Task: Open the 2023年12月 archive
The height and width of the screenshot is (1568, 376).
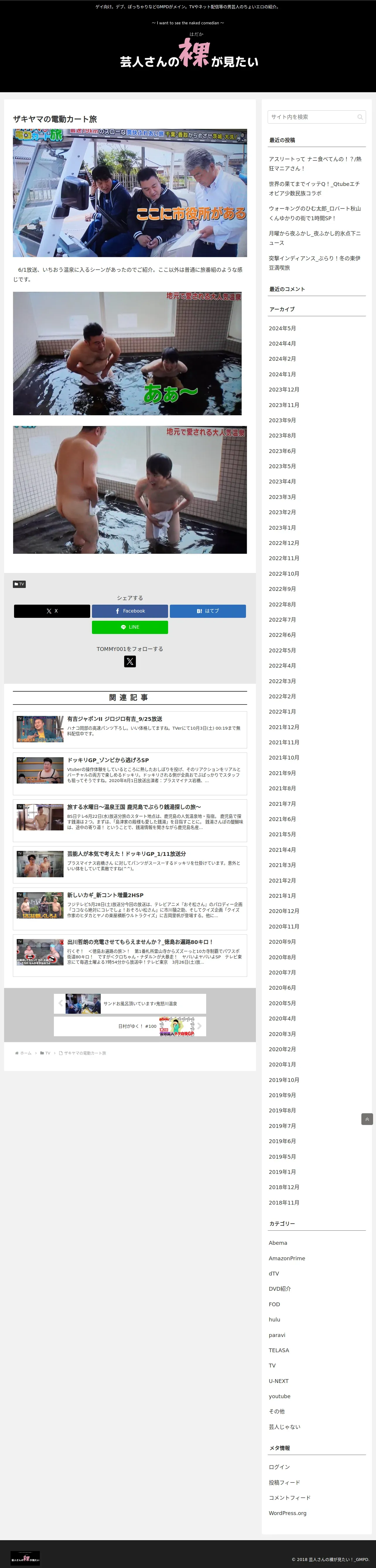Action: 284,389
